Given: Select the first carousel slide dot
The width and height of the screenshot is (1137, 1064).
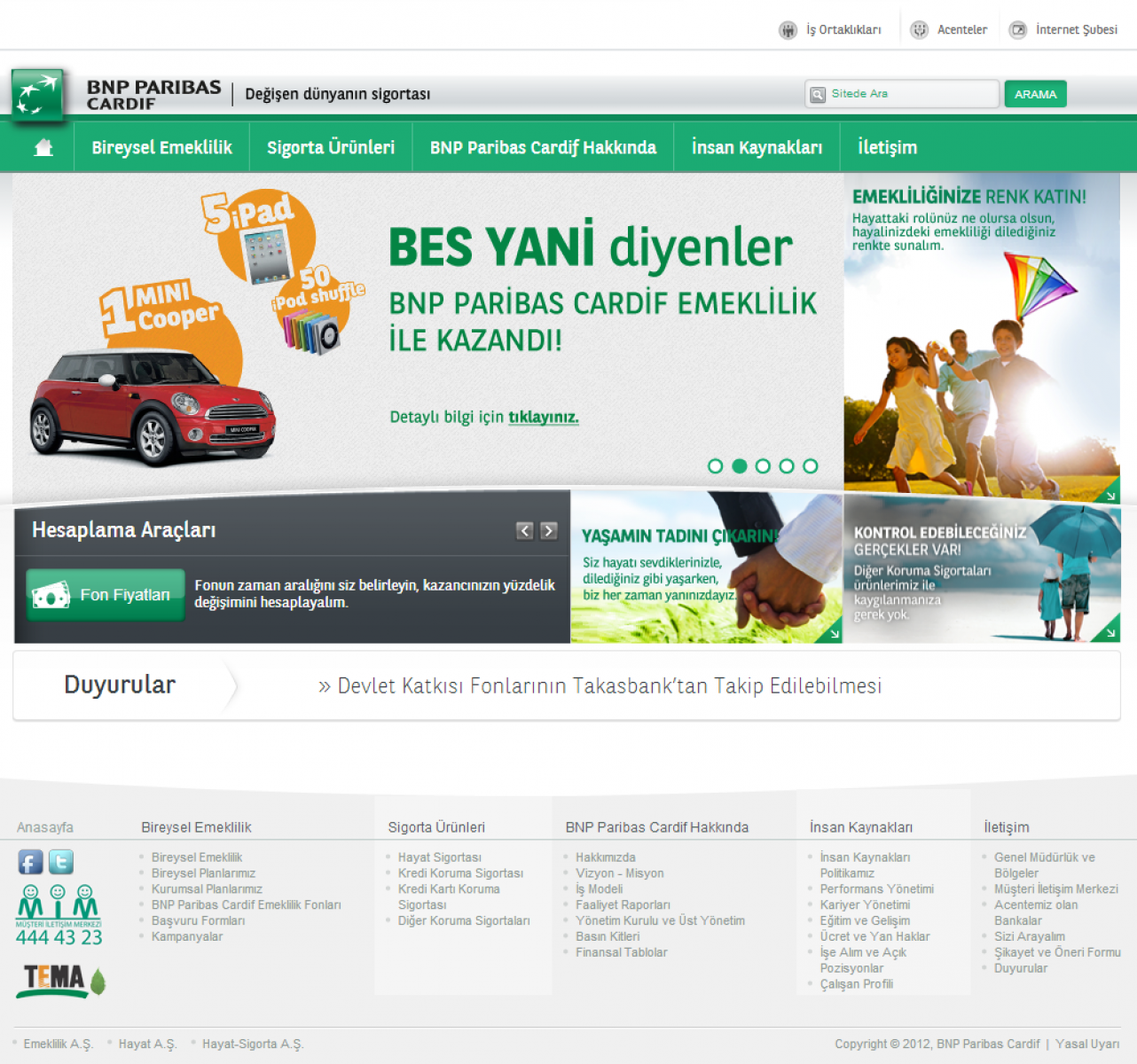Looking at the screenshot, I should 715,466.
